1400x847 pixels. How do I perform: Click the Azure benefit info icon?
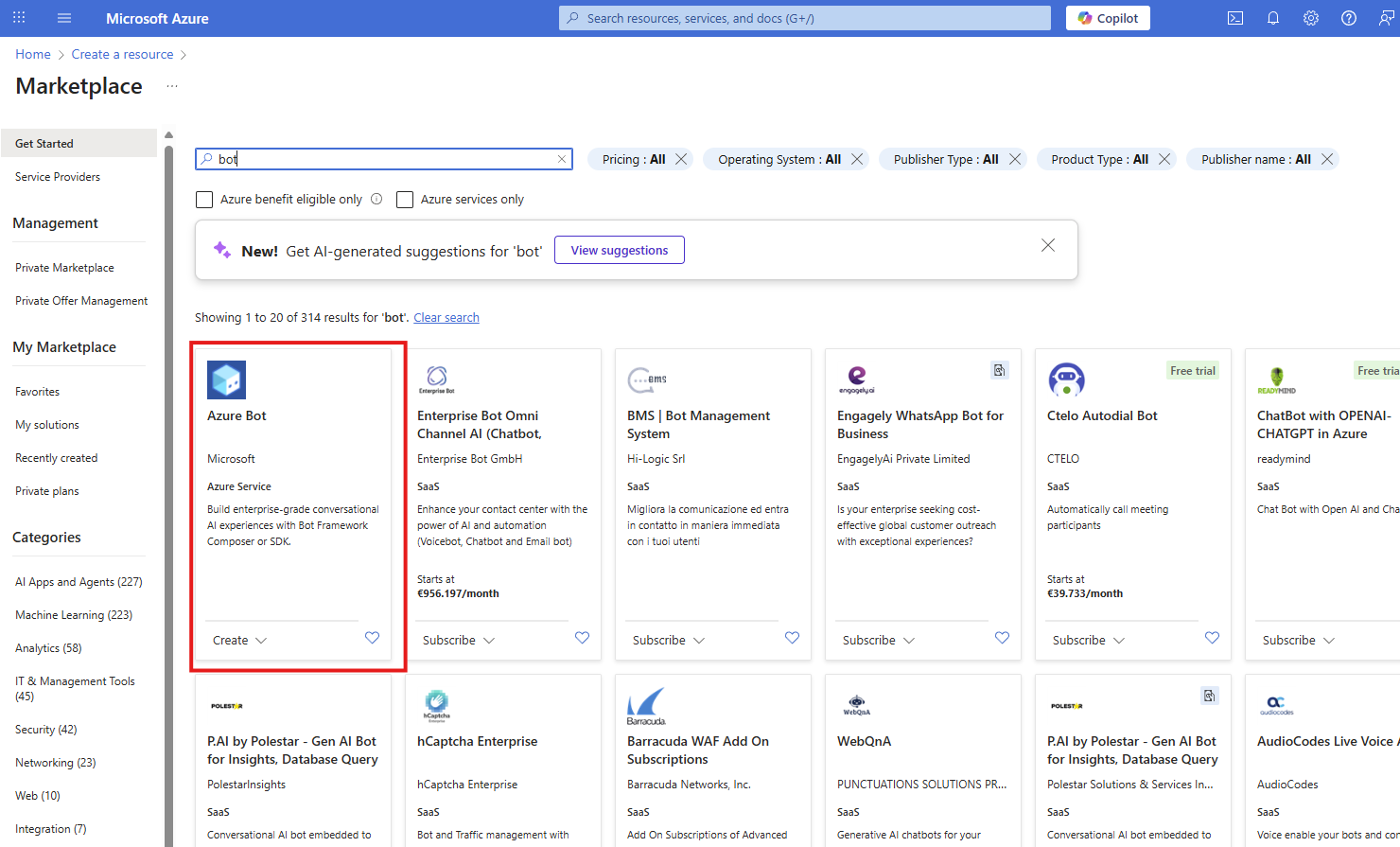coord(376,199)
